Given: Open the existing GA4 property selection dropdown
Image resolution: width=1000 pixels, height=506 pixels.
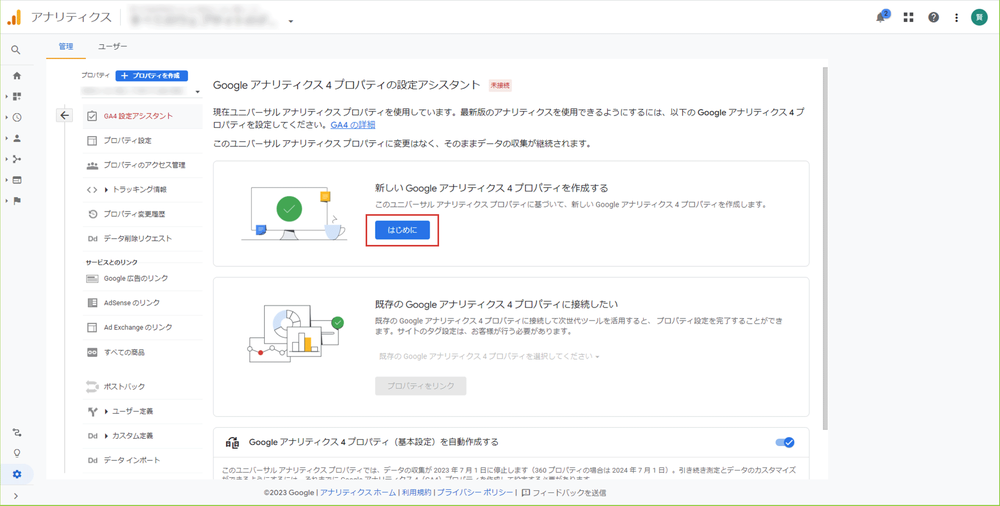Looking at the screenshot, I should (x=489, y=357).
